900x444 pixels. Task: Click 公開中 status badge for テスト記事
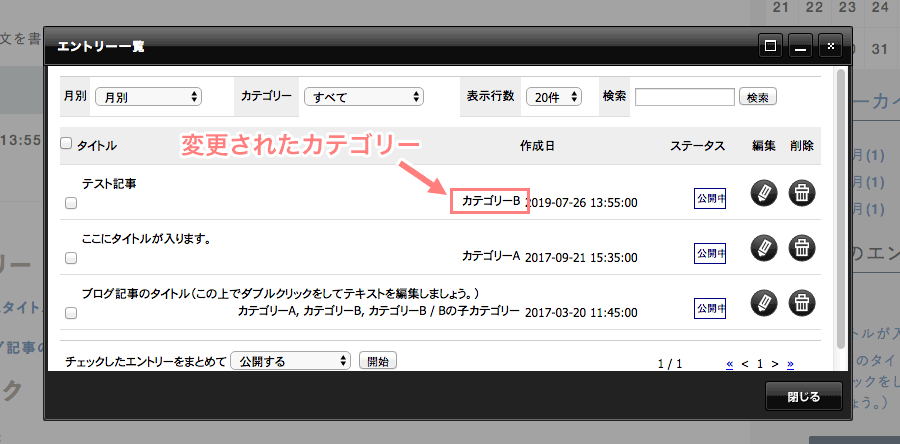click(710, 198)
